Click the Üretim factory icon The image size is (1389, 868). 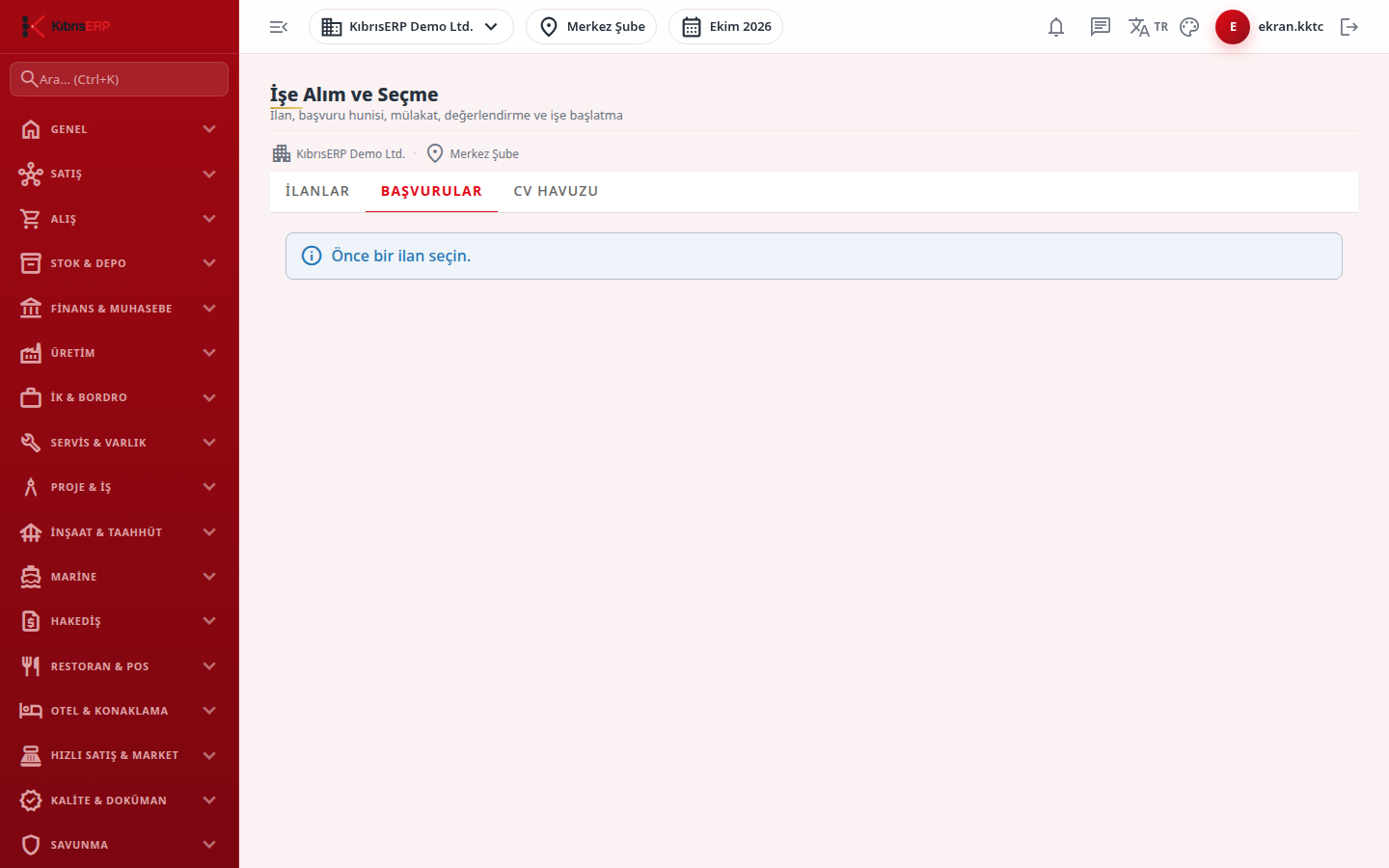pyautogui.click(x=31, y=353)
